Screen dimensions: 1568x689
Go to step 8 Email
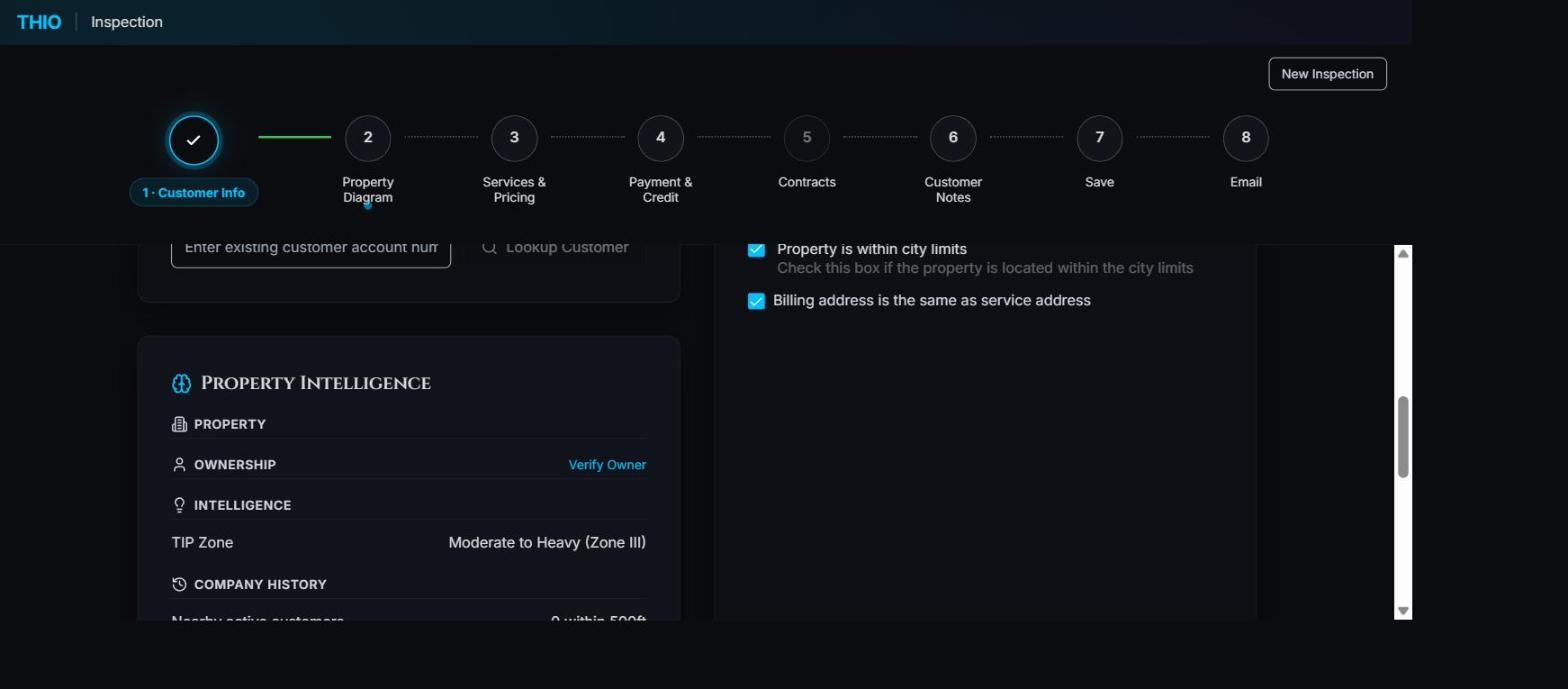coord(1246,138)
